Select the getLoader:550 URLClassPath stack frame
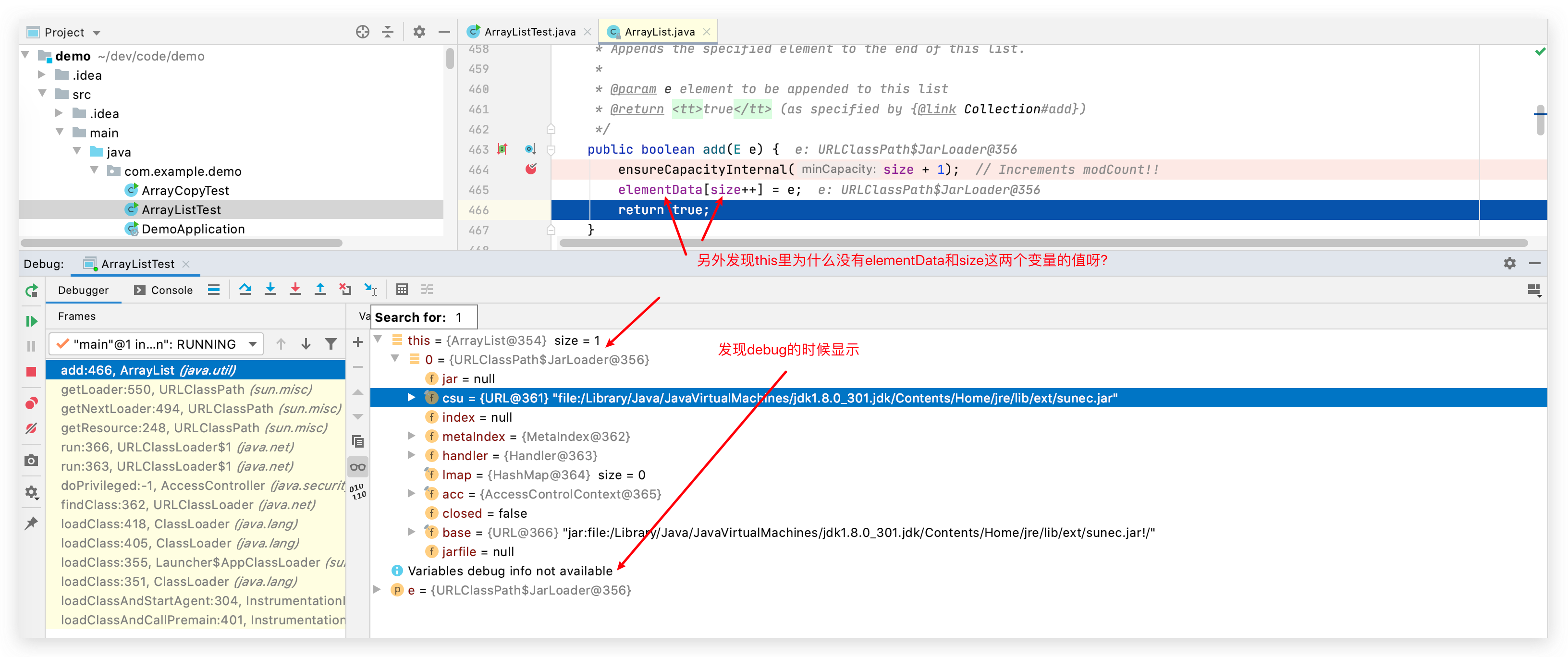This screenshot has height=657, width=1568. (185, 389)
